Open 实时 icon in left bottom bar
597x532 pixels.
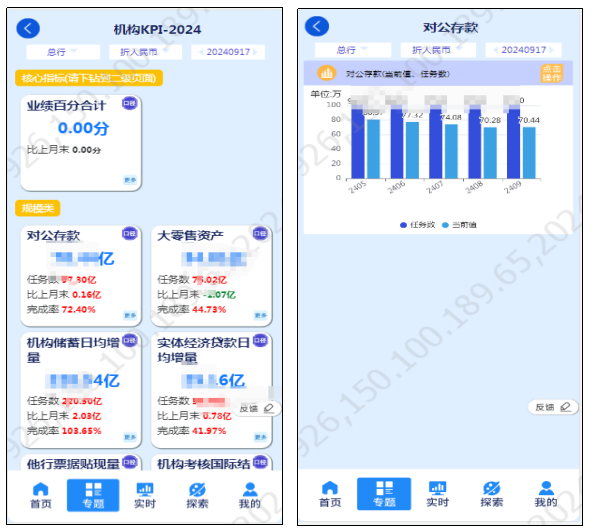145,495
